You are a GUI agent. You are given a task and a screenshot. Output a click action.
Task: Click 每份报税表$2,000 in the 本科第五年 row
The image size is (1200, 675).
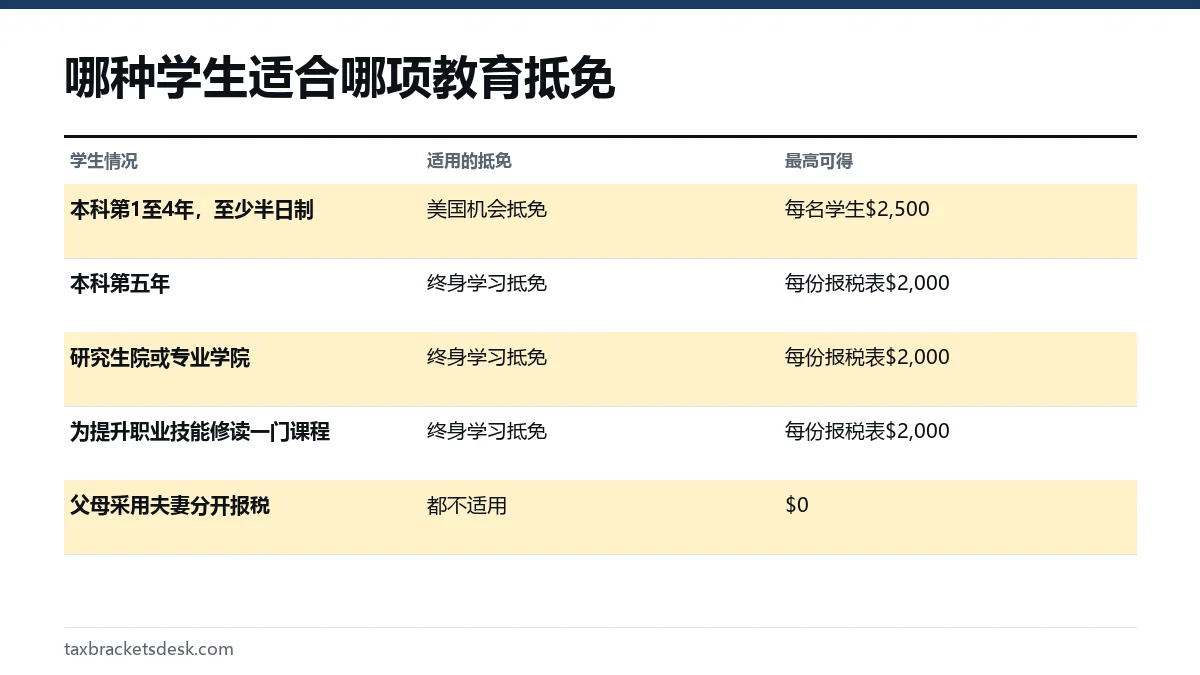point(867,284)
